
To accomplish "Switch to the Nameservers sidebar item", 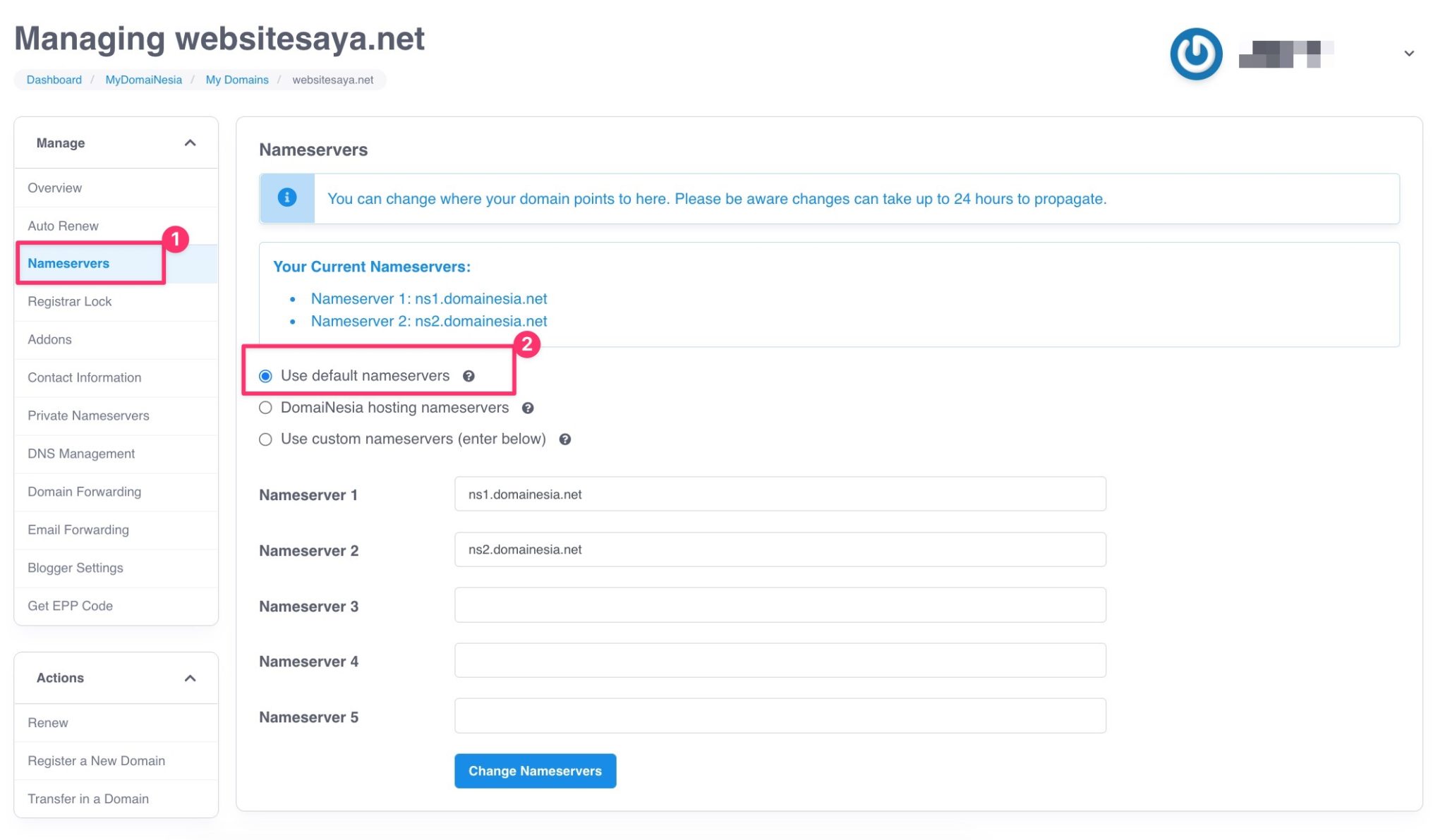I will coord(68,263).
